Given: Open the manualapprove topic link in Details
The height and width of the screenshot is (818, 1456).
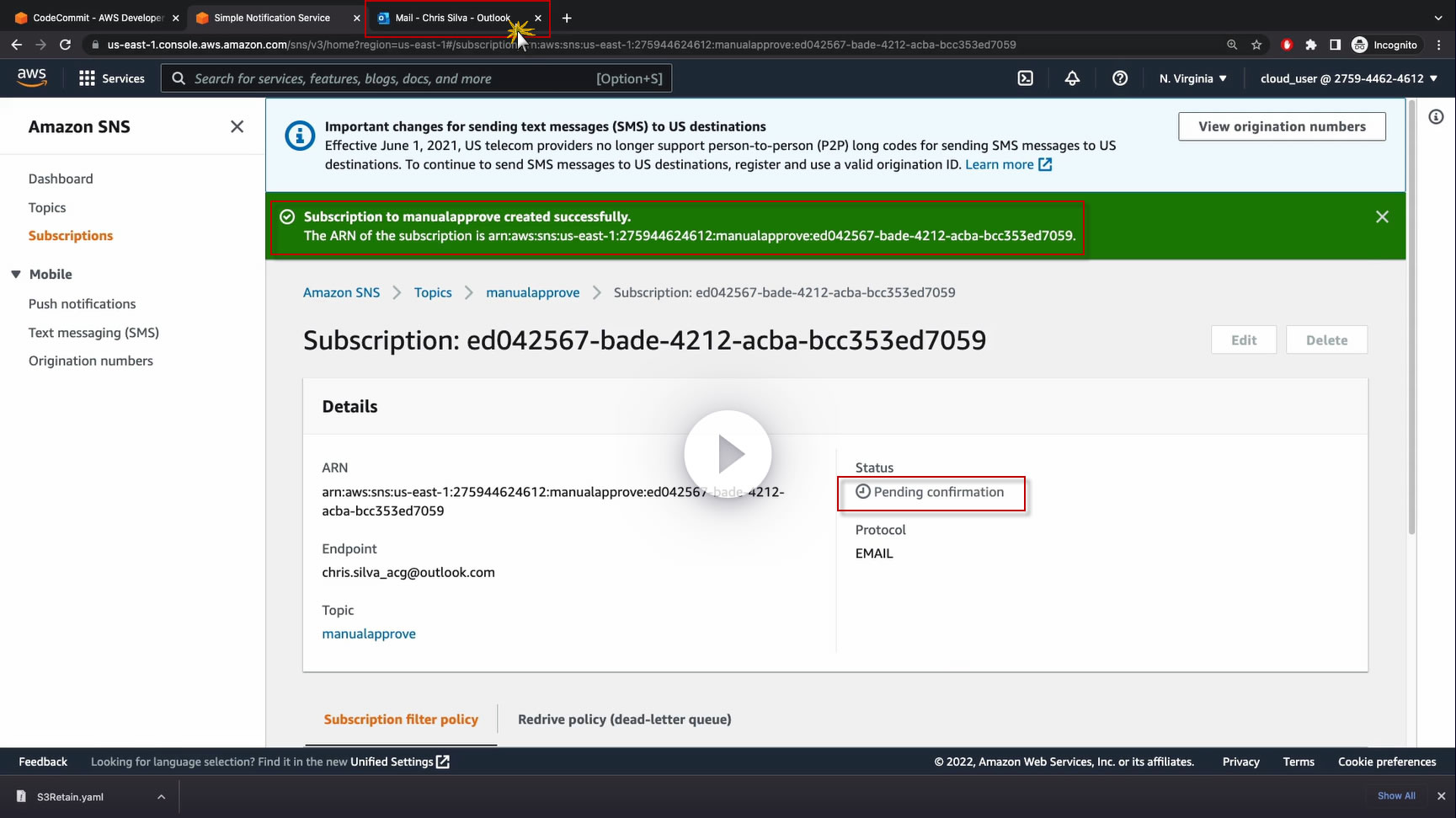Looking at the screenshot, I should [369, 634].
